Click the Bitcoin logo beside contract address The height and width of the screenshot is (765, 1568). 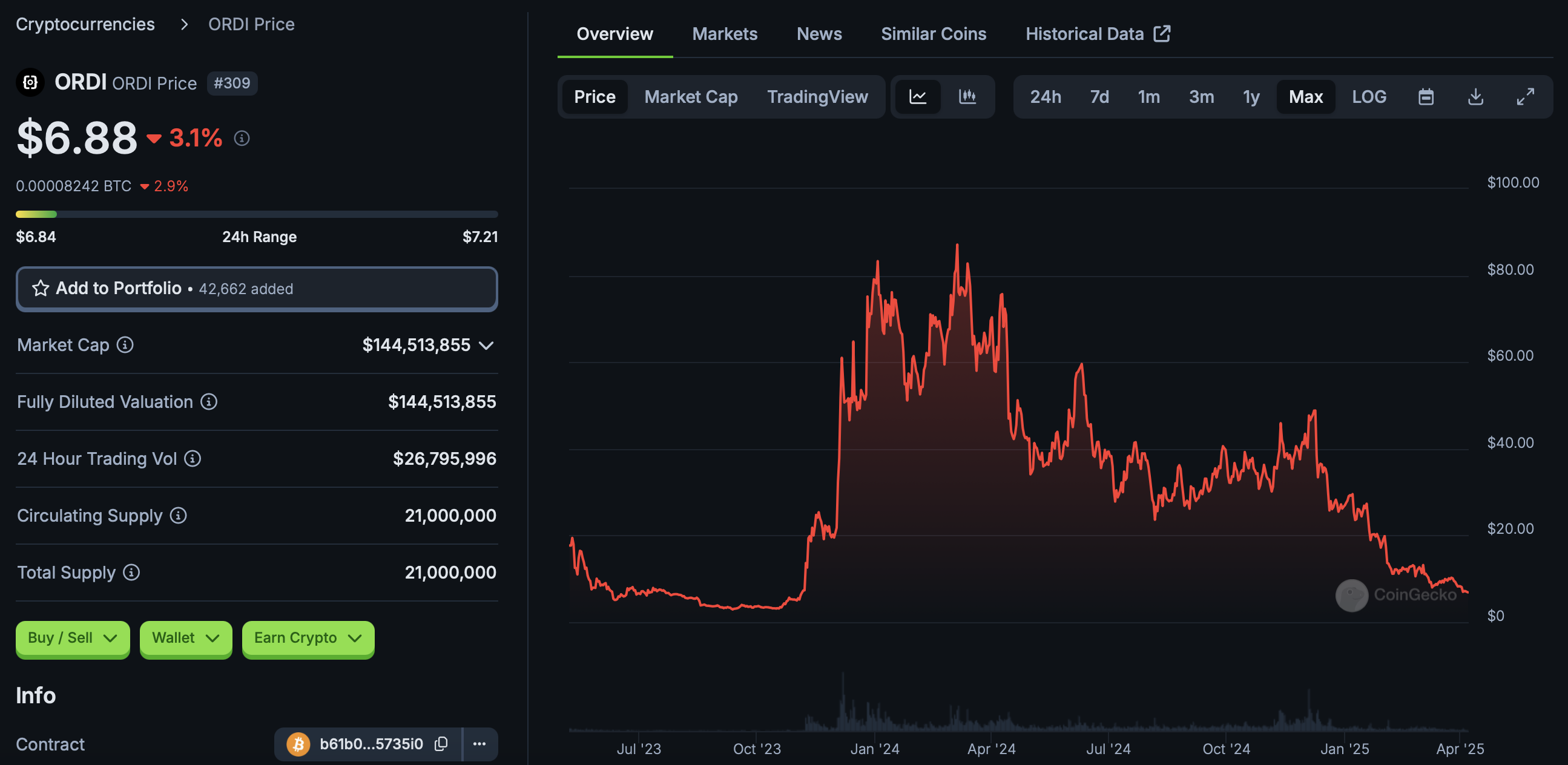298,744
